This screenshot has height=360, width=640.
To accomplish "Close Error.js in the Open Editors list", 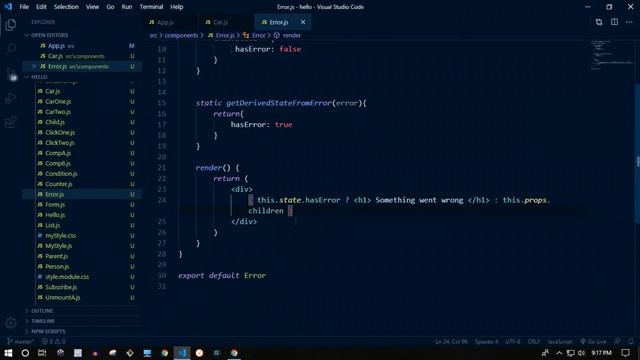I will pyautogui.click(x=34, y=66).
